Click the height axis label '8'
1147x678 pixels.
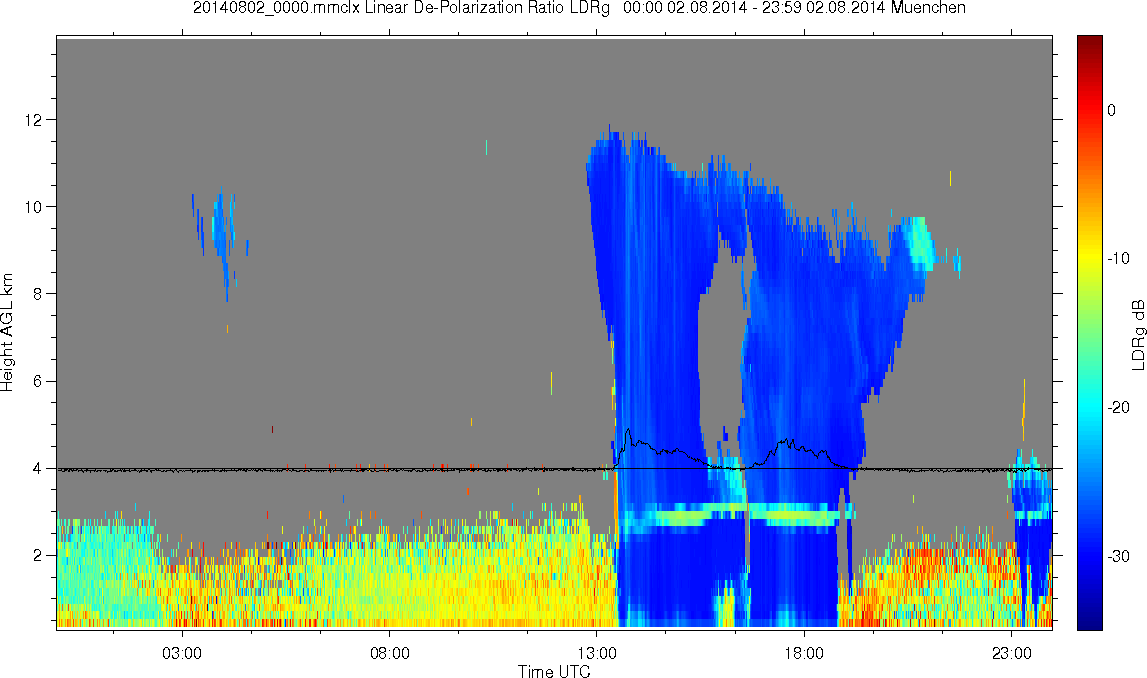[39, 294]
